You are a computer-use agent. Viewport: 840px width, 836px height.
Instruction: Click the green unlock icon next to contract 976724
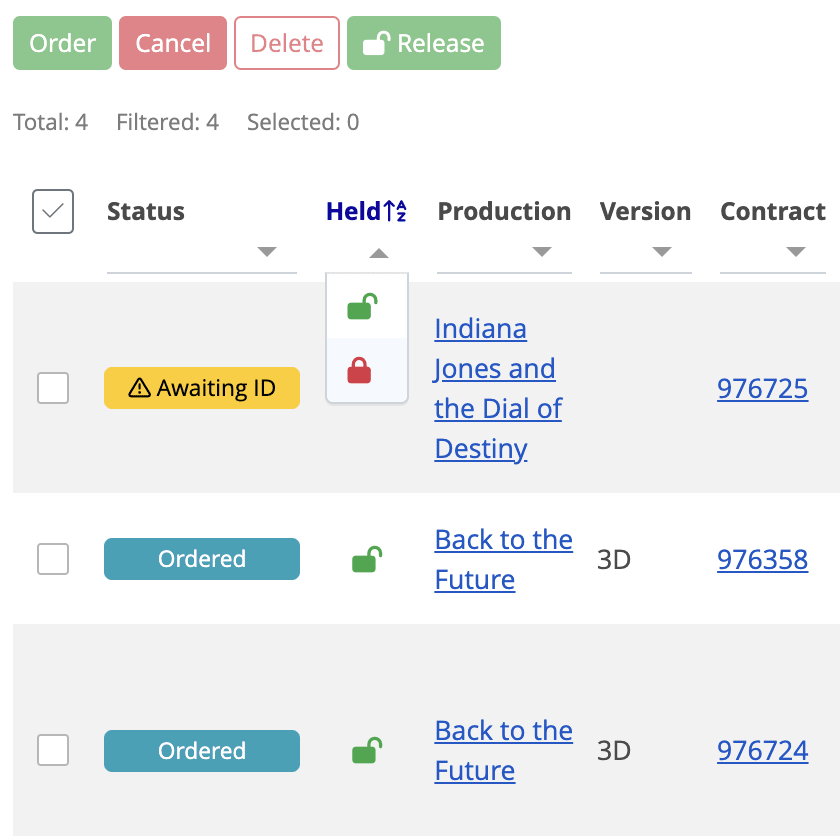pyautogui.click(x=367, y=750)
